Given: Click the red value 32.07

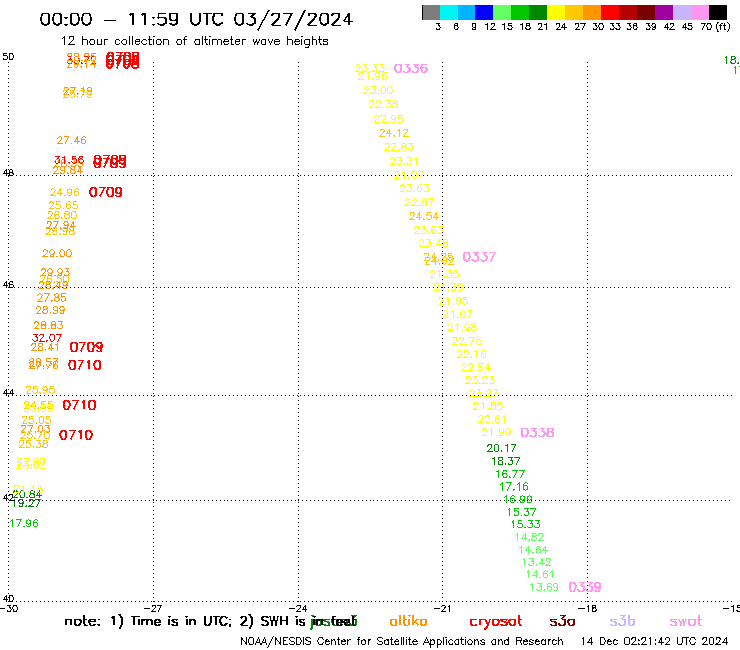Looking at the screenshot, I should click(47, 338).
